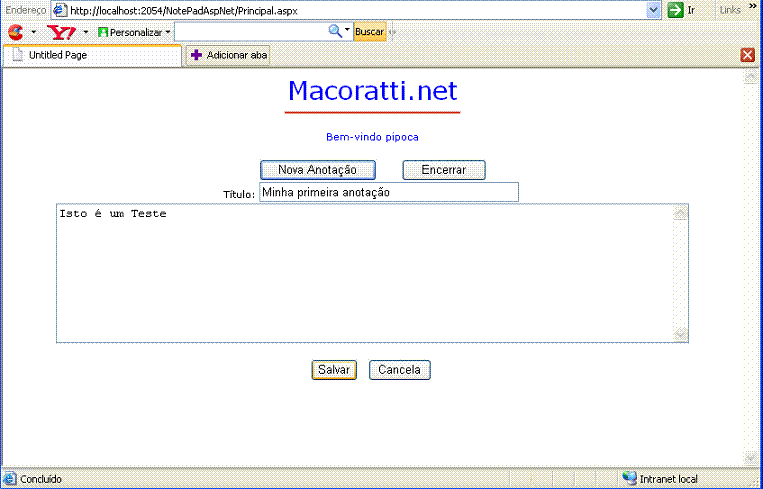This screenshot has height=489, width=763.
Task: Click the Encerrar button
Action: (x=444, y=170)
